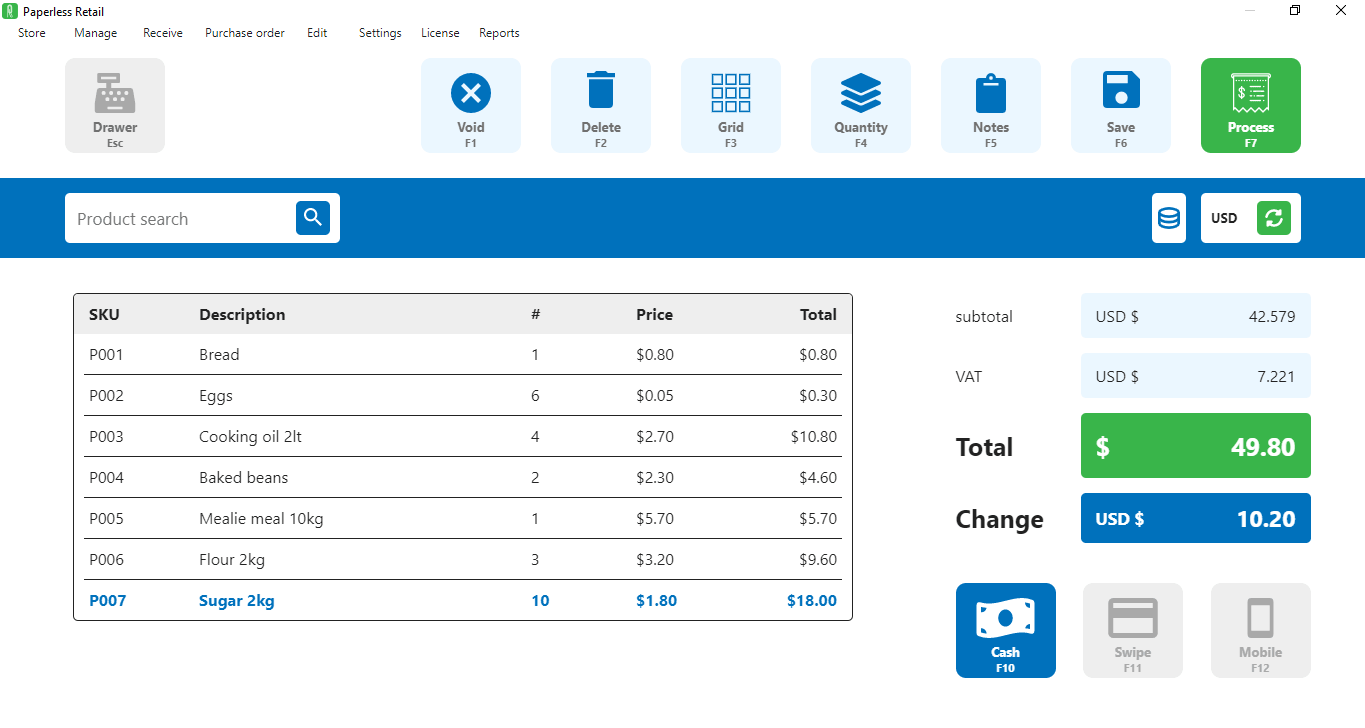
Task: Open the Store menu
Action: click(x=32, y=33)
